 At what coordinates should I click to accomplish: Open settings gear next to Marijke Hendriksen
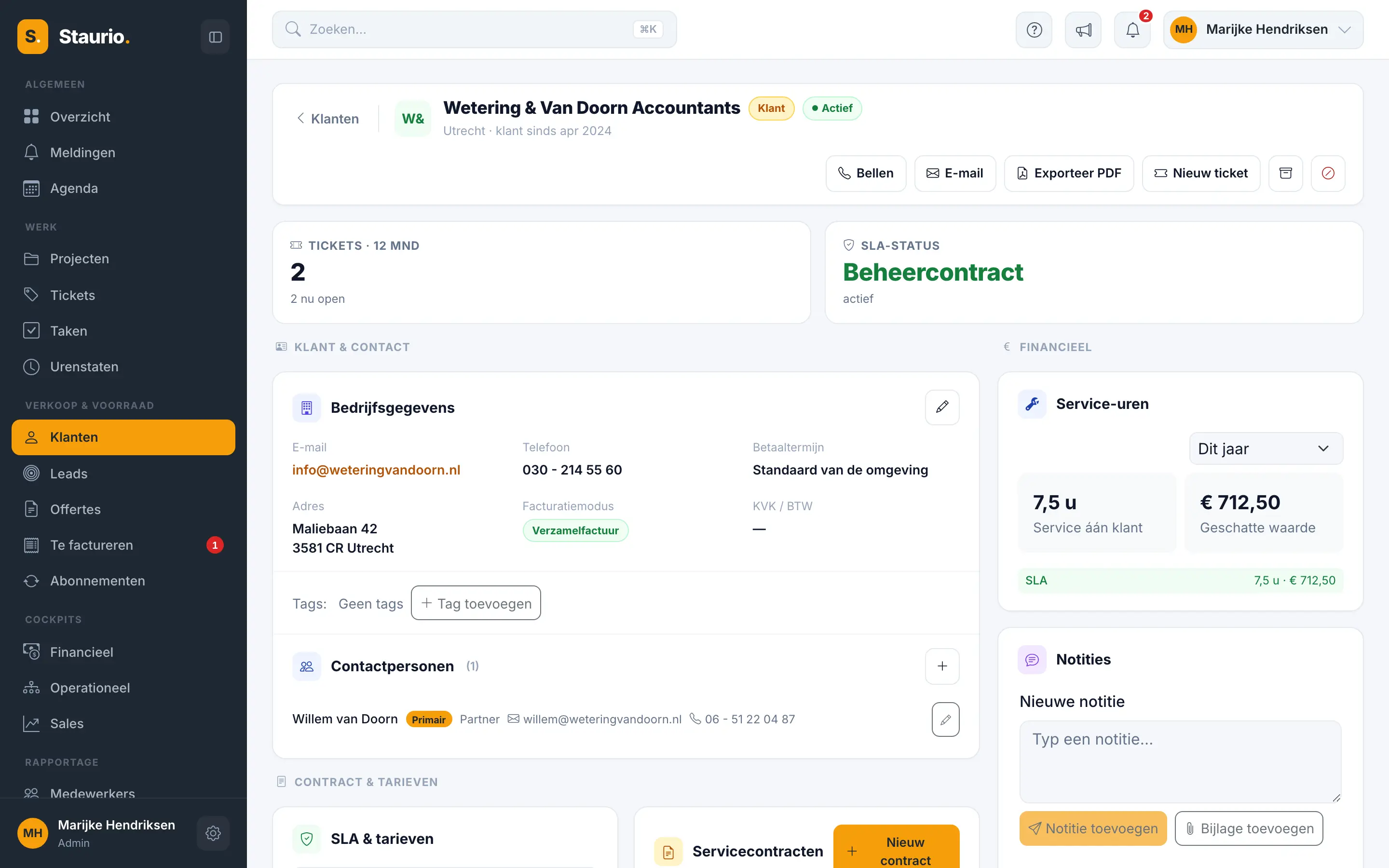tap(213, 833)
